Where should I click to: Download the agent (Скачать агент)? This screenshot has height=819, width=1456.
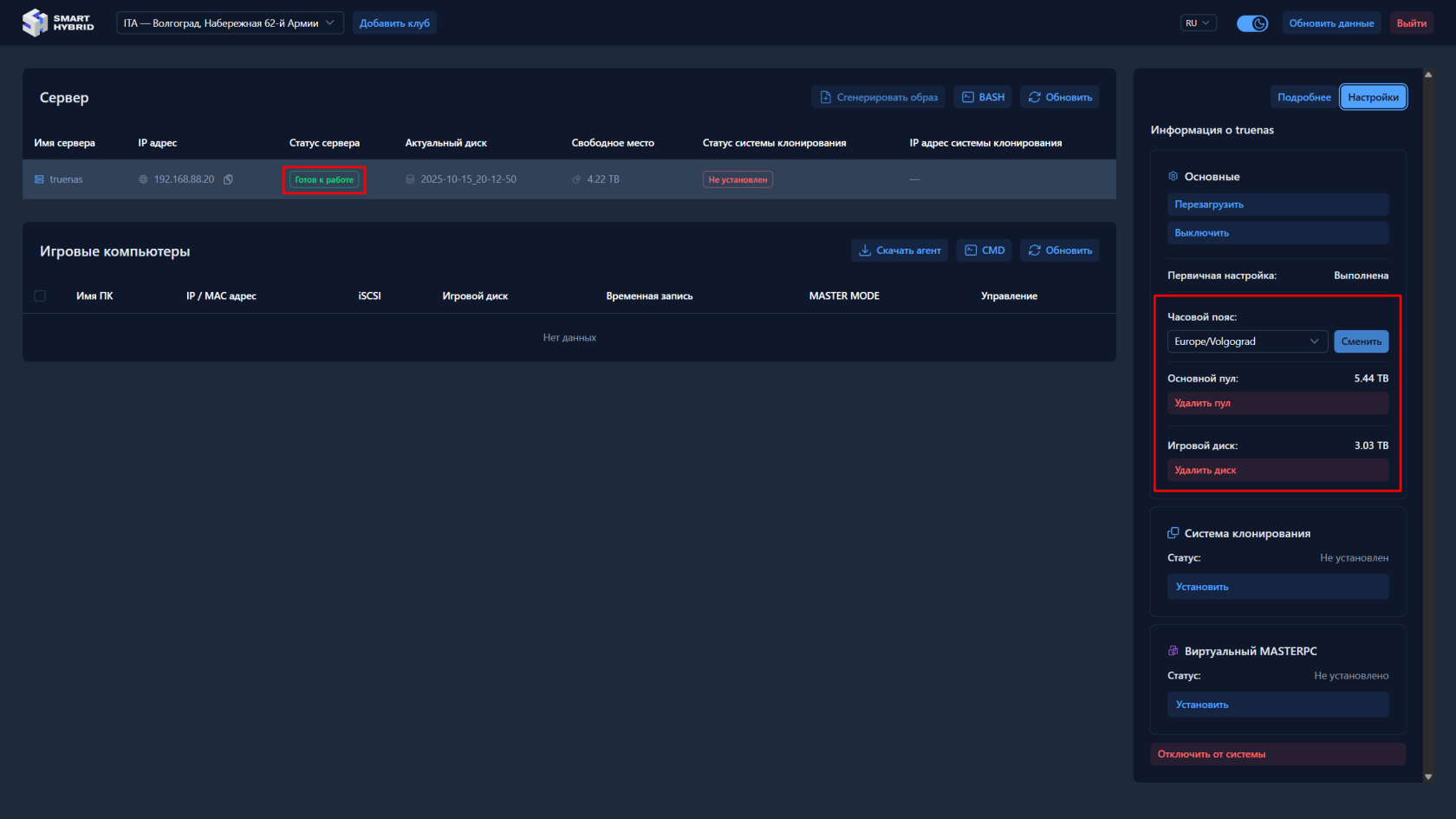click(899, 250)
